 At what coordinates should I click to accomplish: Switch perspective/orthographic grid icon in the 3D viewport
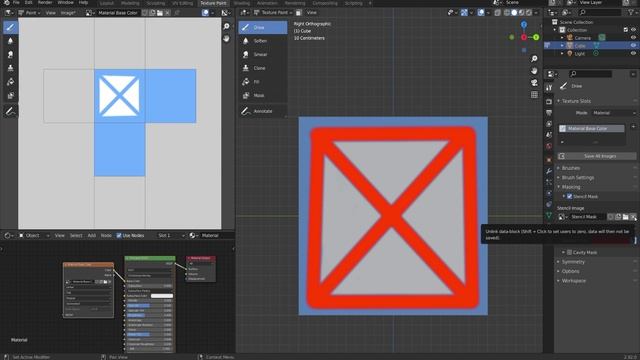pos(534,94)
